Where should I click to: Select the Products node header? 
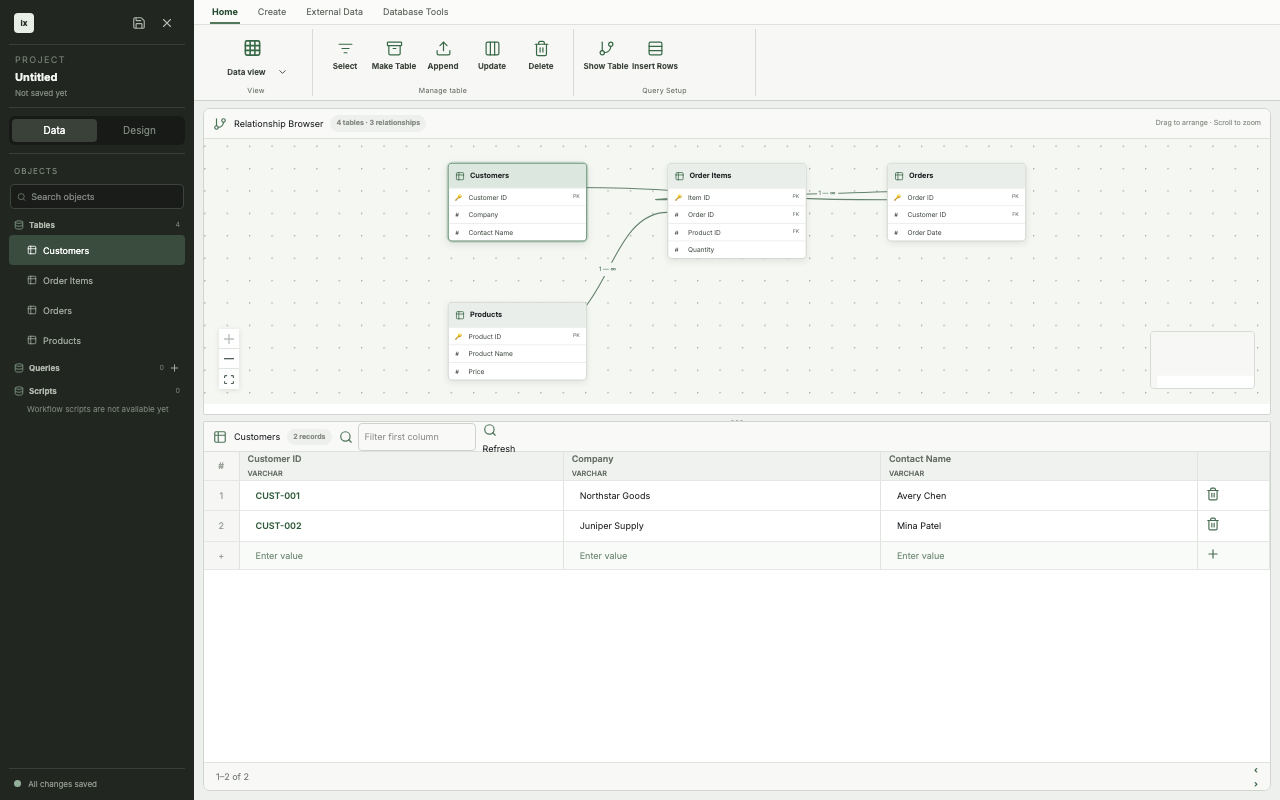pyautogui.click(x=517, y=315)
